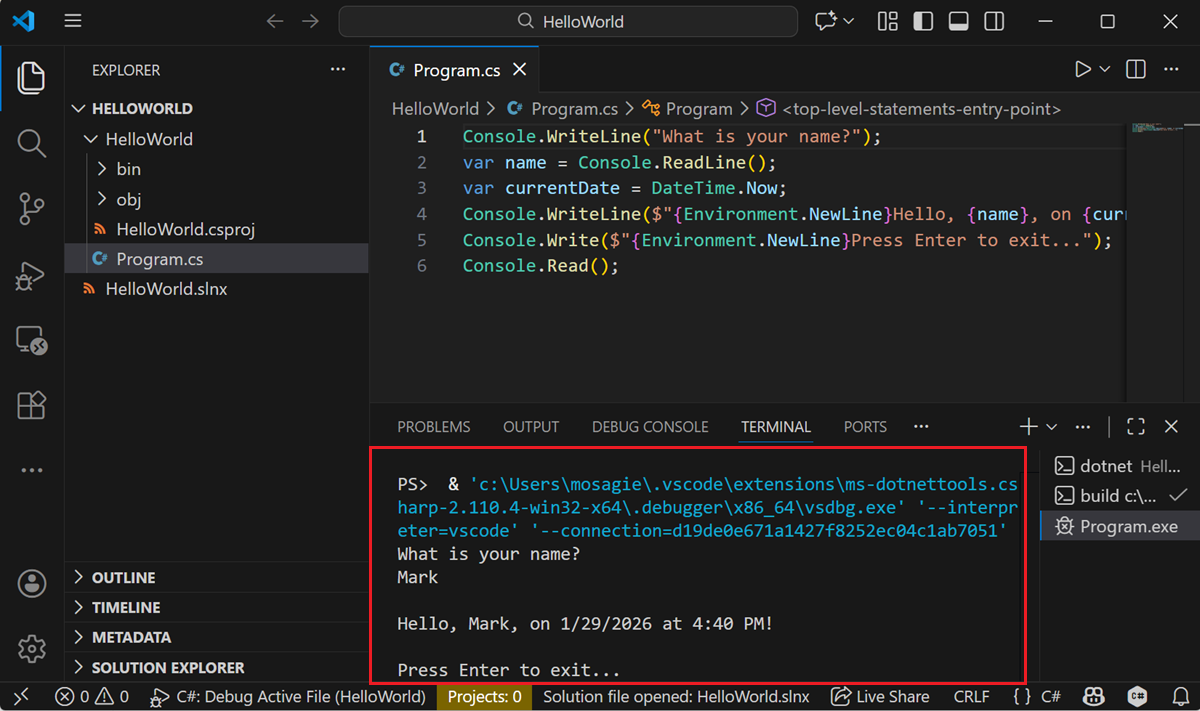This screenshot has width=1200, height=711.
Task: Maximize the terminal panel size
Action: pos(1135,426)
